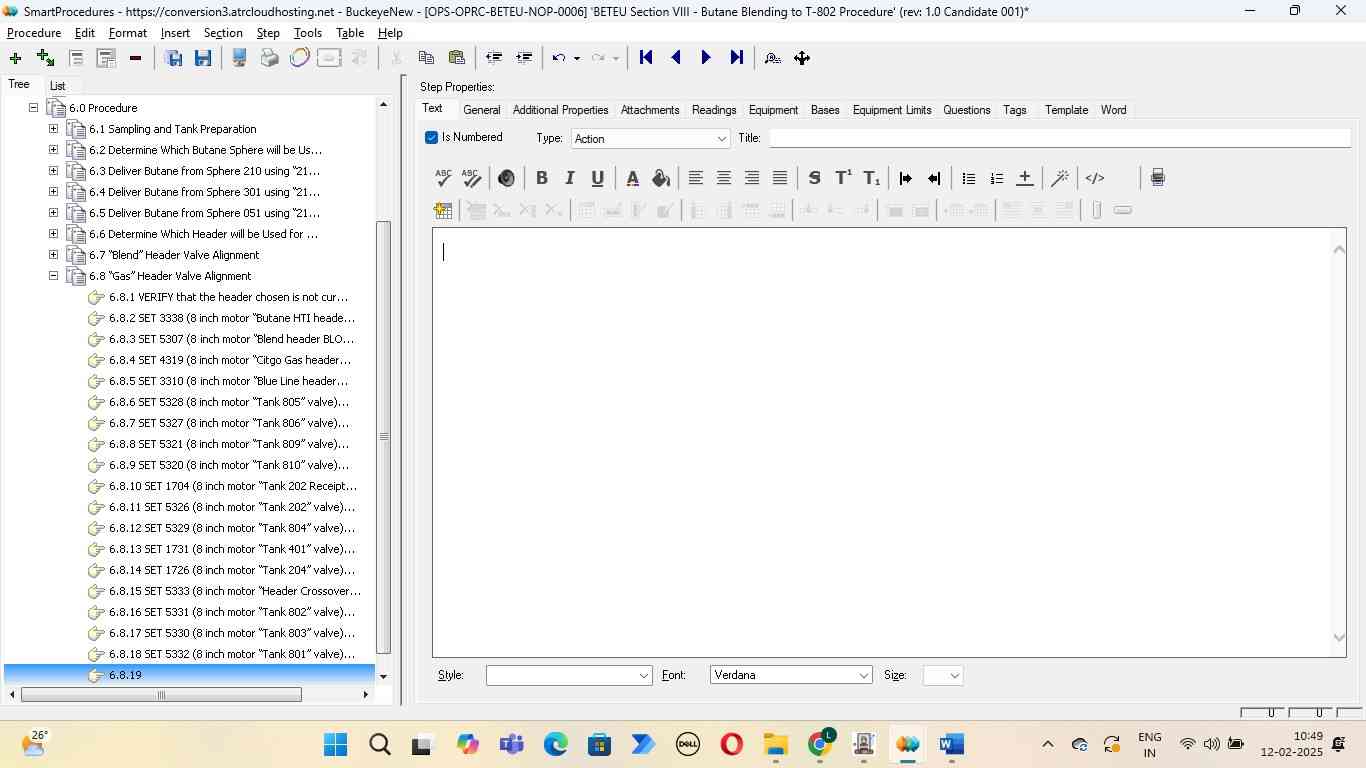
Task: Expand 6.7 "Blend" Header Valve Alignment
Action: pyautogui.click(x=53, y=254)
